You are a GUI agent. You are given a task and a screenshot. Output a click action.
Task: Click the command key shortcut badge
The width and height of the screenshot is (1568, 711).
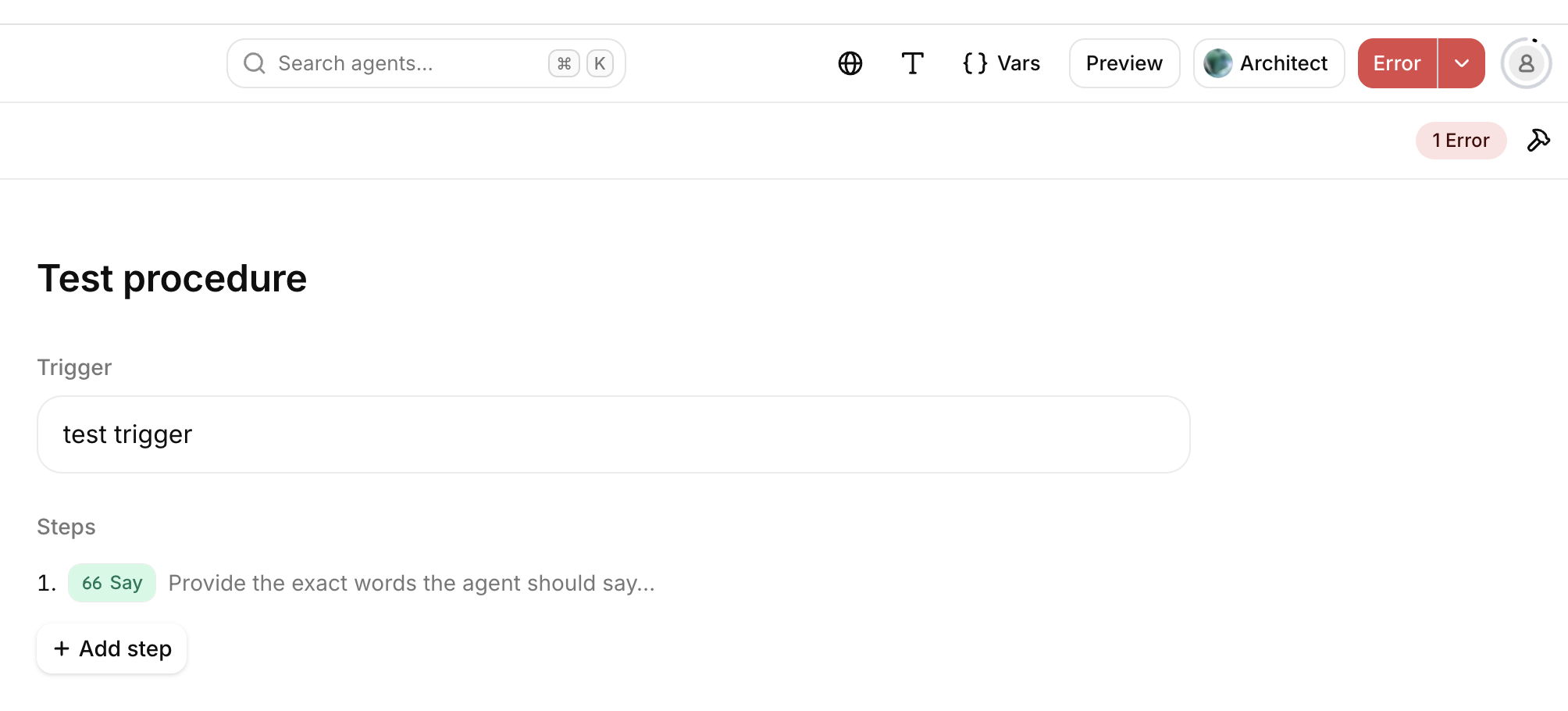(x=564, y=63)
